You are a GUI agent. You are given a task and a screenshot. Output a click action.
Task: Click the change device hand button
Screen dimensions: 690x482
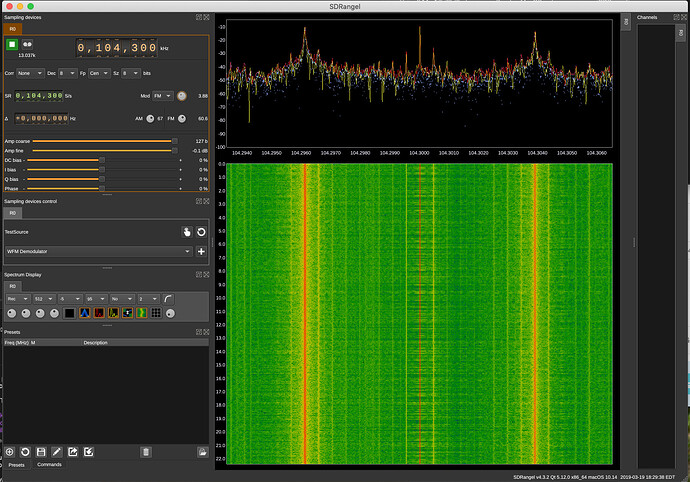pos(186,231)
